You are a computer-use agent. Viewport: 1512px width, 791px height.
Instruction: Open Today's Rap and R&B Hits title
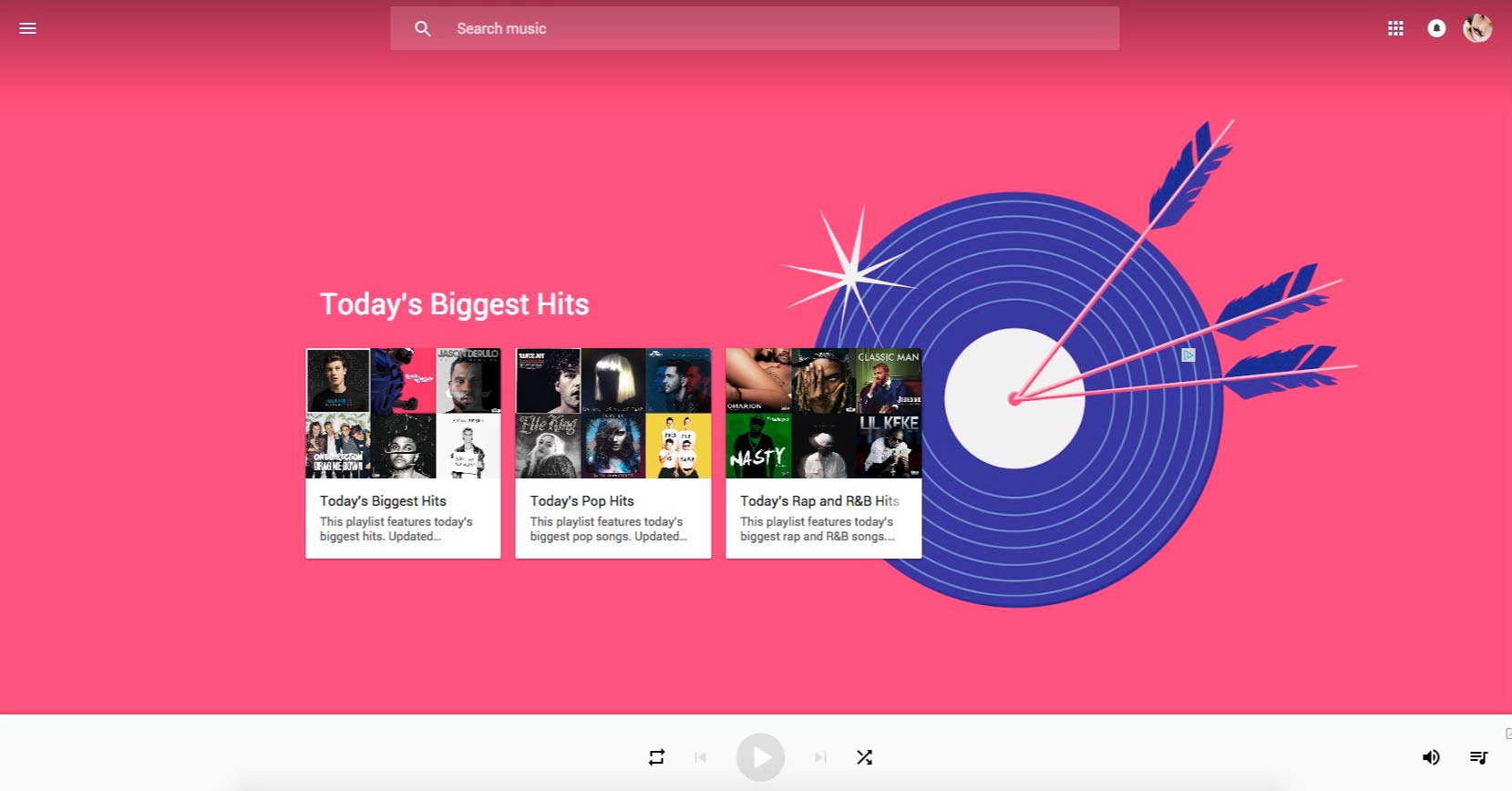coord(819,501)
